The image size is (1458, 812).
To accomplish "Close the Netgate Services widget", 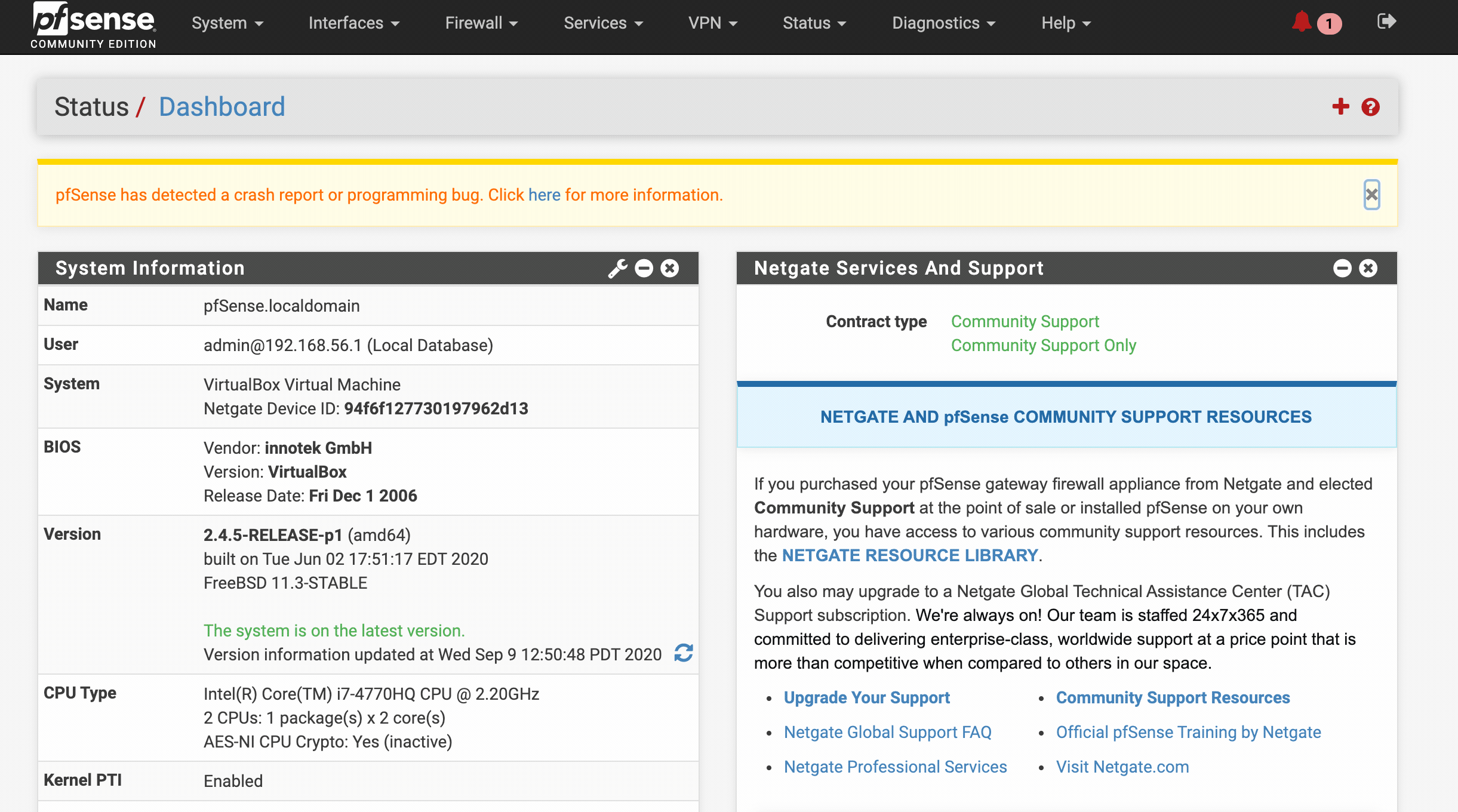I will click(1368, 269).
